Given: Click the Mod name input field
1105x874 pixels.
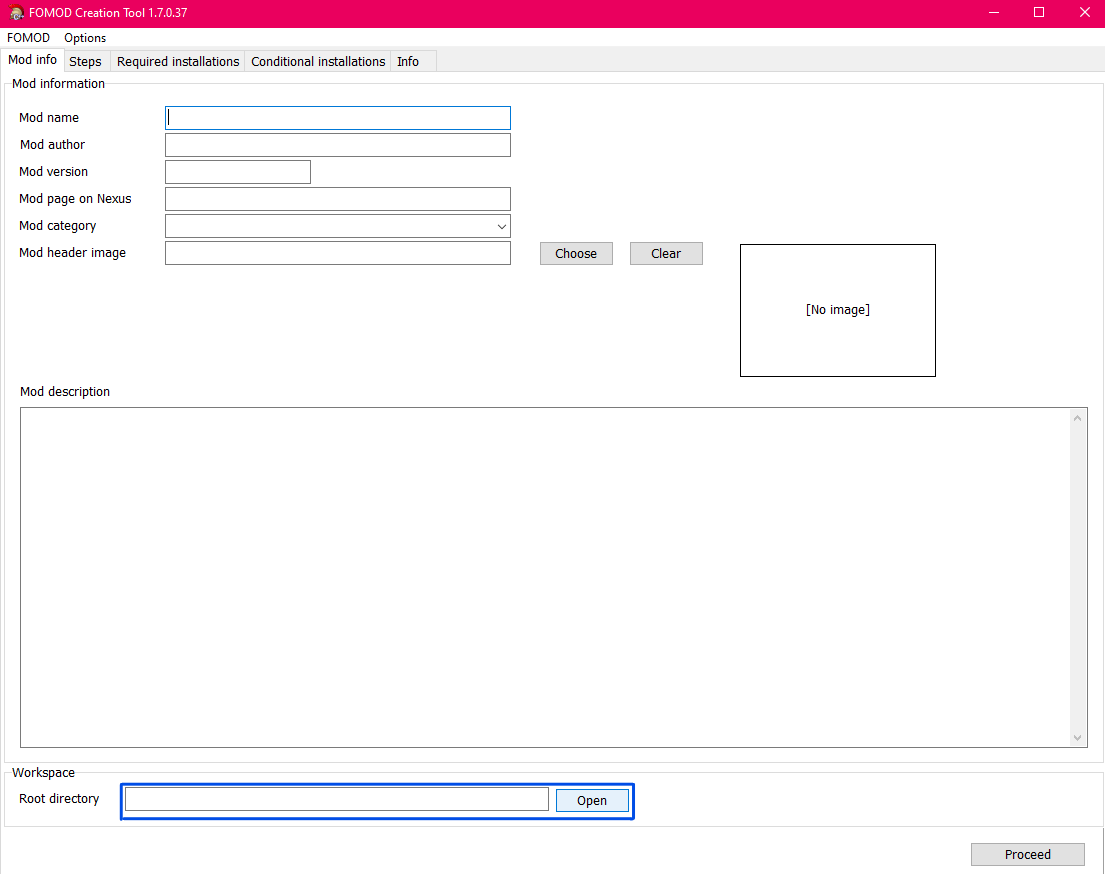Looking at the screenshot, I should point(338,118).
